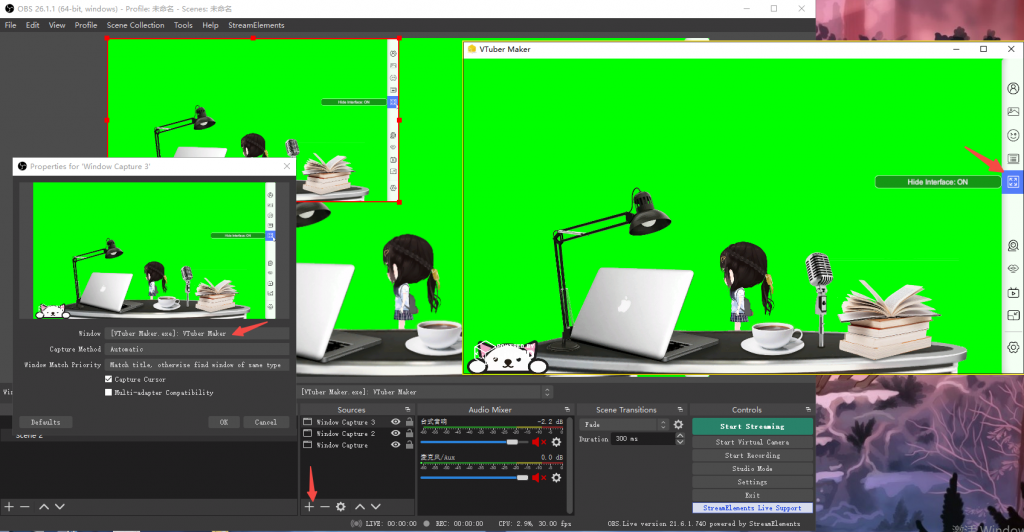The height and width of the screenshot is (532, 1024).
Task: Open the StreamElements menu
Action: click(x=256, y=25)
